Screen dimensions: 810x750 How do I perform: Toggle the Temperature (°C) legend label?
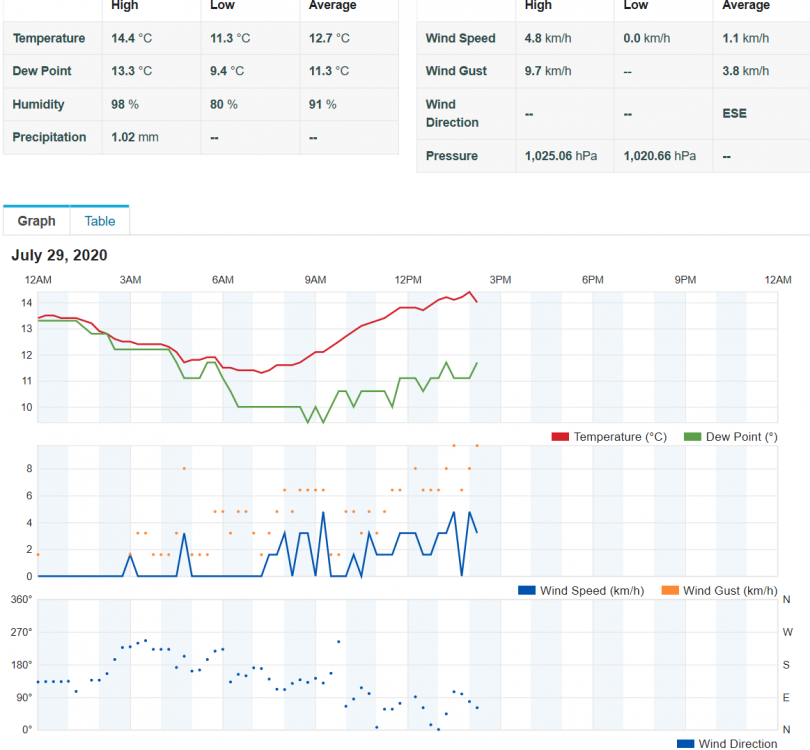click(620, 437)
